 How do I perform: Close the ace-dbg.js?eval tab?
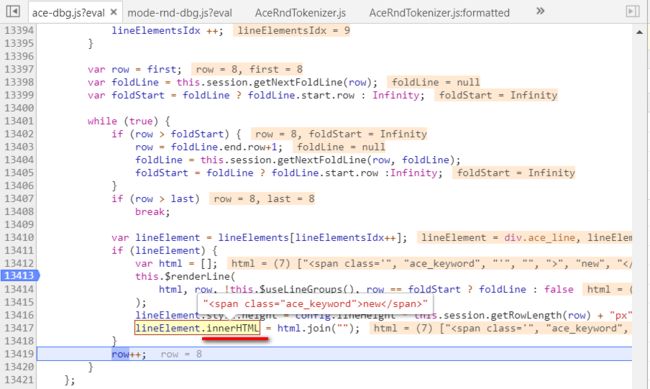pyautogui.click(x=114, y=12)
